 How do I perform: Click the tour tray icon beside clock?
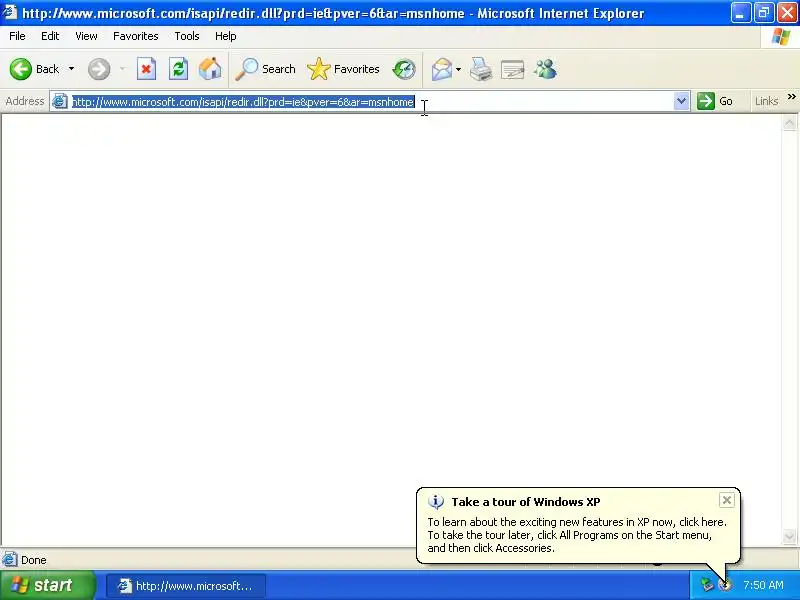click(724, 585)
